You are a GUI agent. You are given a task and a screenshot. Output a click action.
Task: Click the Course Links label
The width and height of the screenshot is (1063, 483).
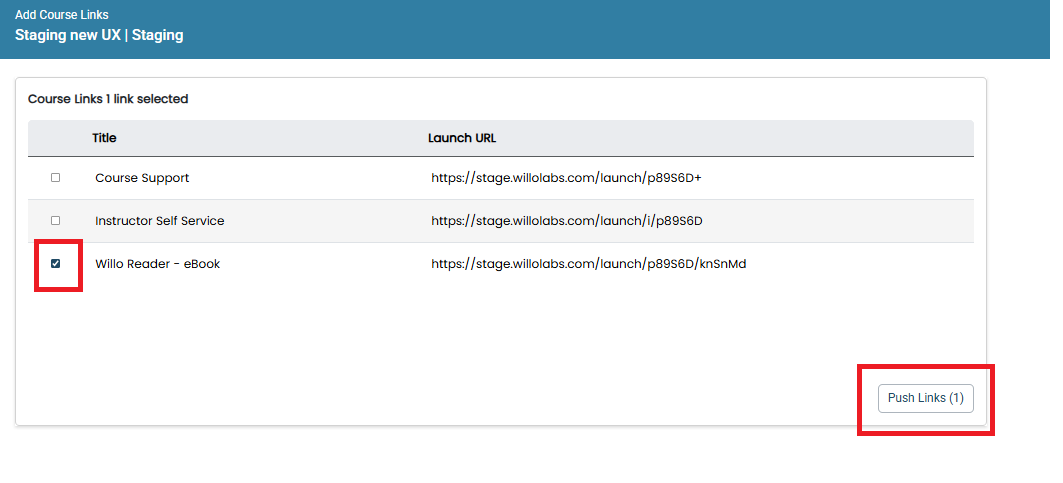pyautogui.click(x=65, y=99)
